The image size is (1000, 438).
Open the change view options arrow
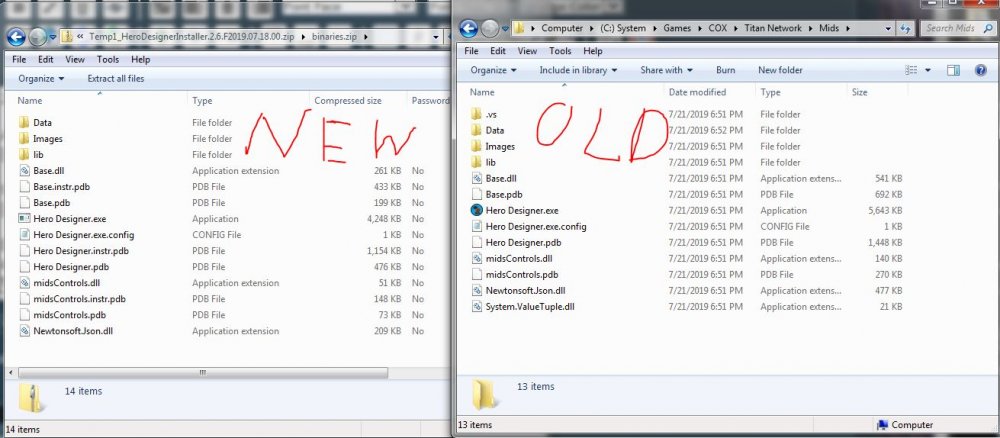click(x=929, y=70)
